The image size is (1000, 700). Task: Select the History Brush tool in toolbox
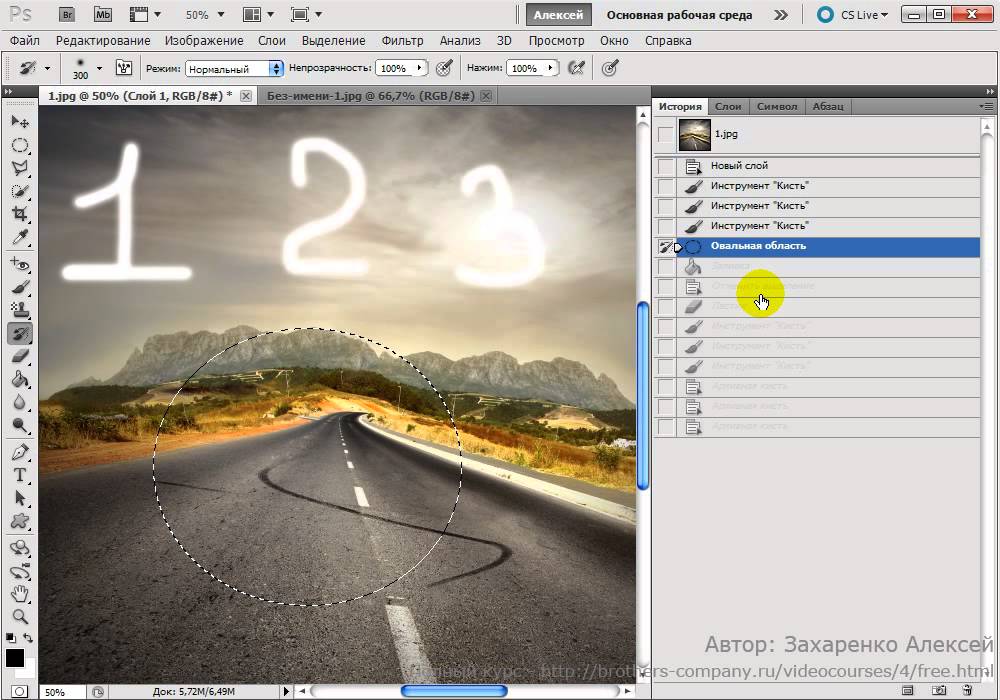click(x=20, y=333)
